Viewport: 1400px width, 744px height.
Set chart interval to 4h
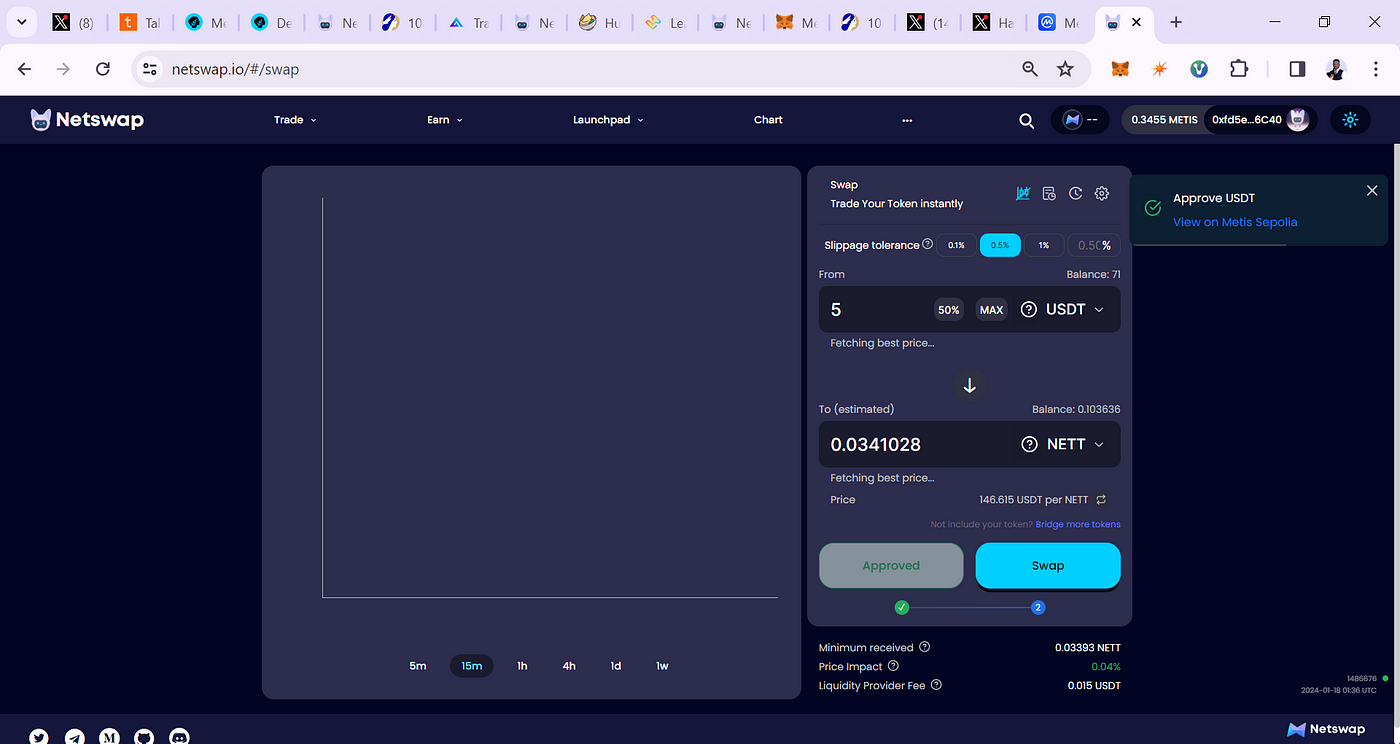point(569,666)
